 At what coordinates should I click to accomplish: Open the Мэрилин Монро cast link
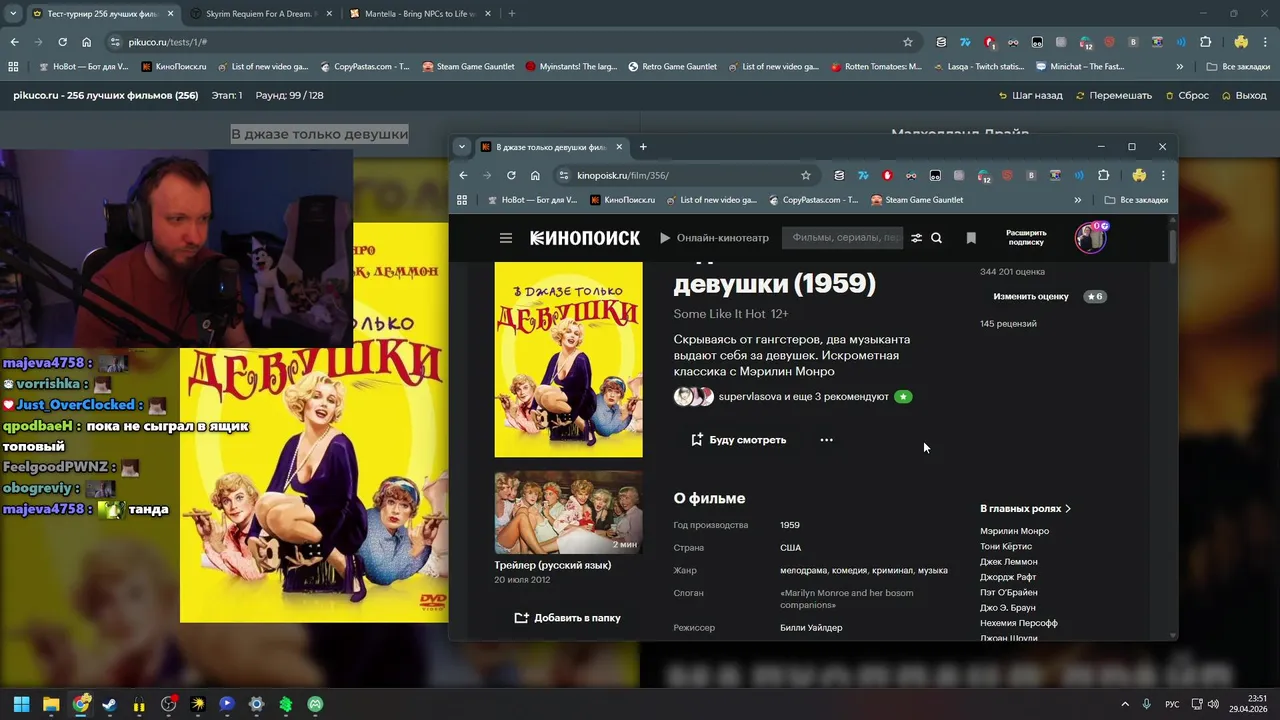pos(1014,531)
